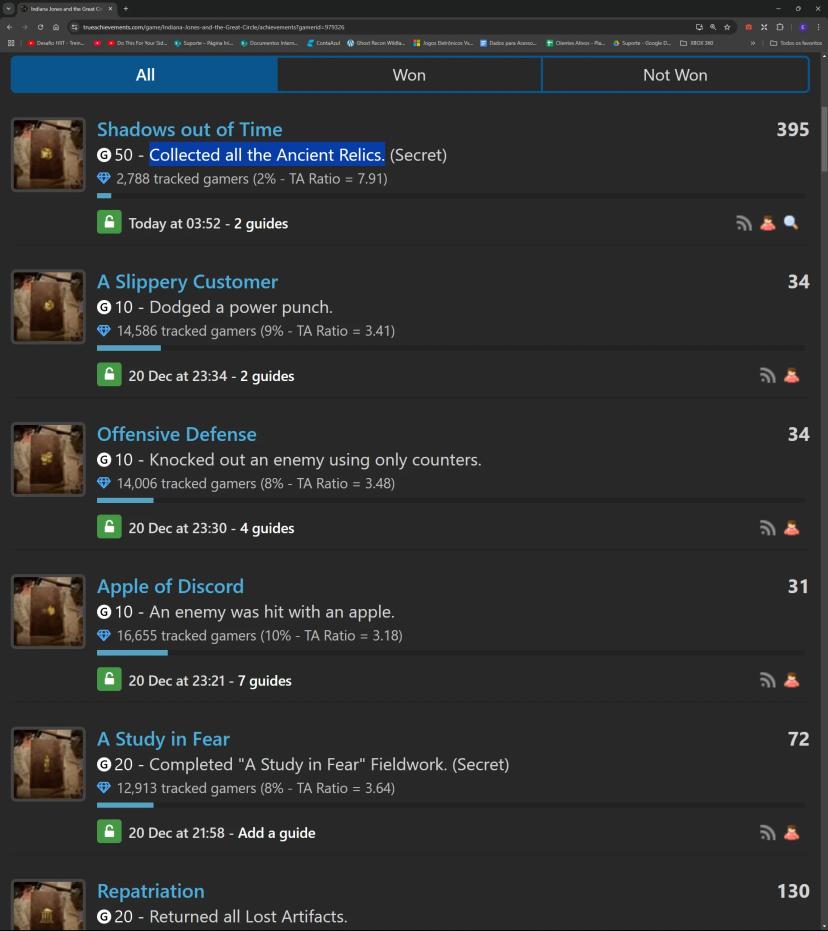Click feed icon in A Slippery Customer row

pyautogui.click(x=767, y=376)
